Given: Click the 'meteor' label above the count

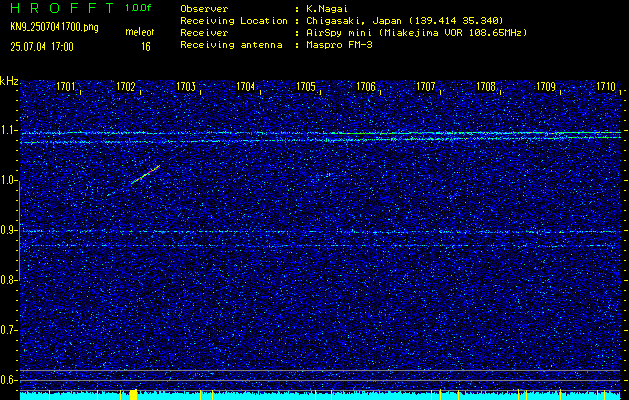Looking at the screenshot, I should point(140,32).
